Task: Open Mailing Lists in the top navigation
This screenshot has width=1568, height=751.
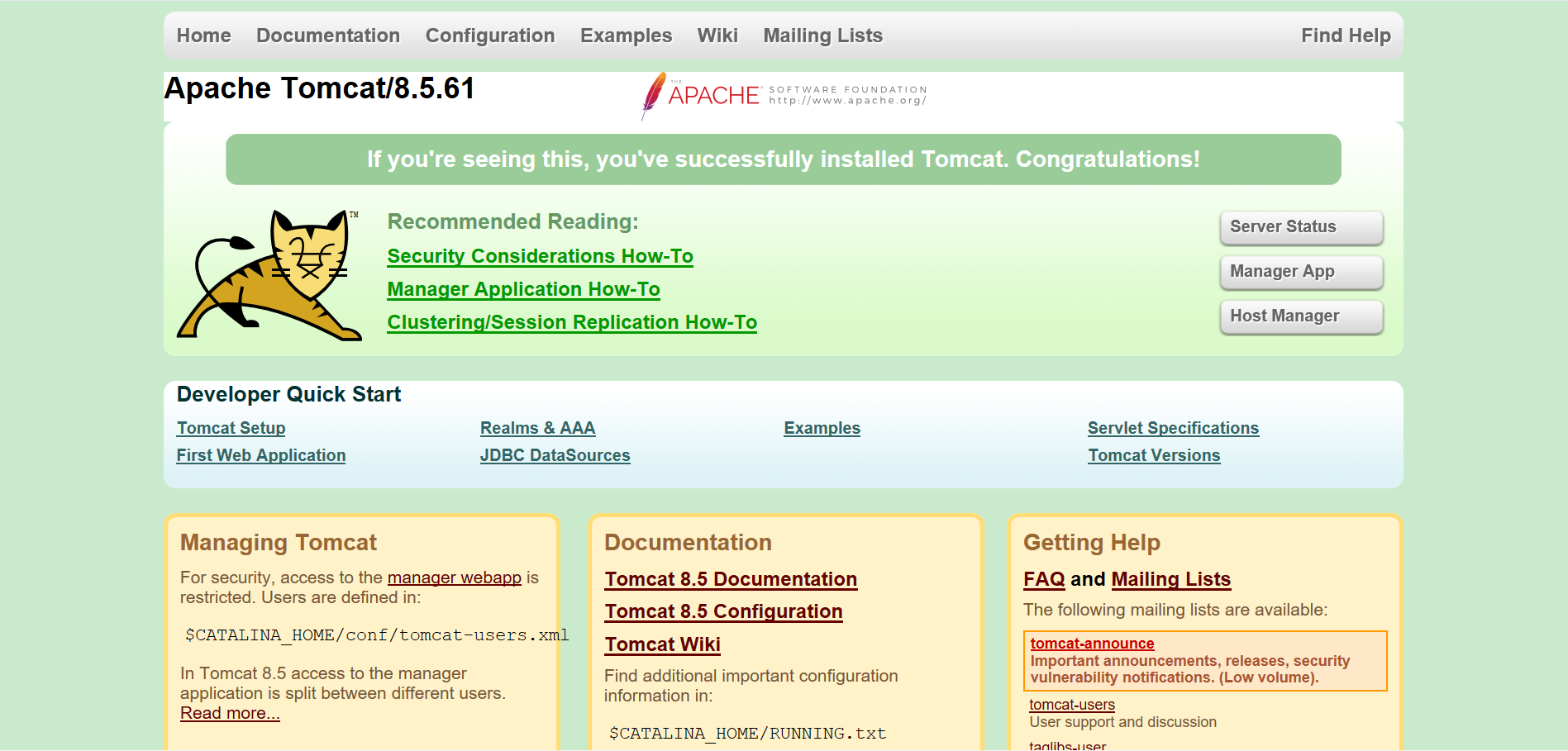Action: click(823, 36)
